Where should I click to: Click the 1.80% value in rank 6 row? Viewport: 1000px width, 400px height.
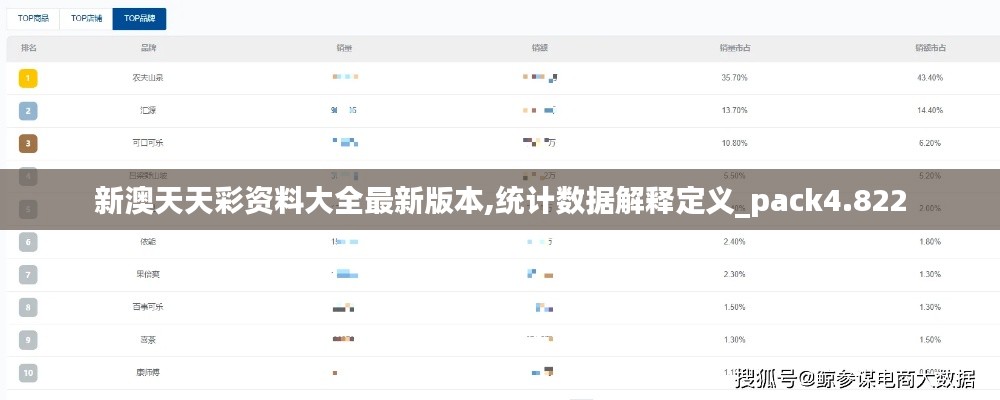point(930,242)
